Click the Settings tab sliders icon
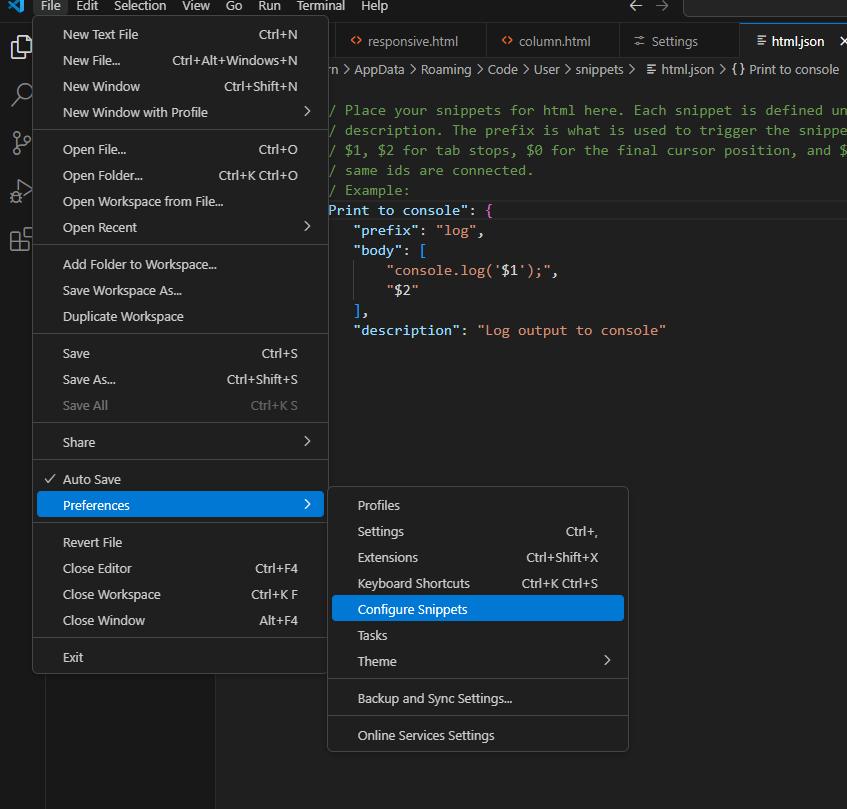 [x=639, y=41]
